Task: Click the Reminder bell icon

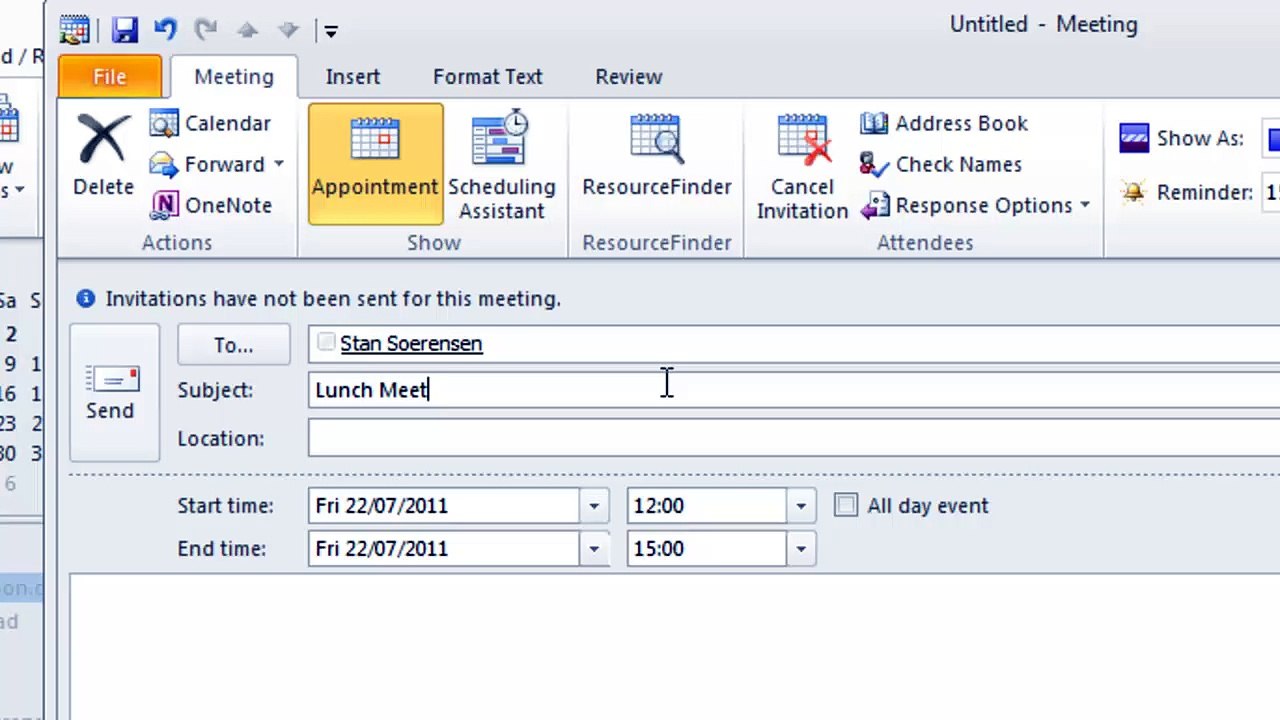Action: click(x=1134, y=192)
